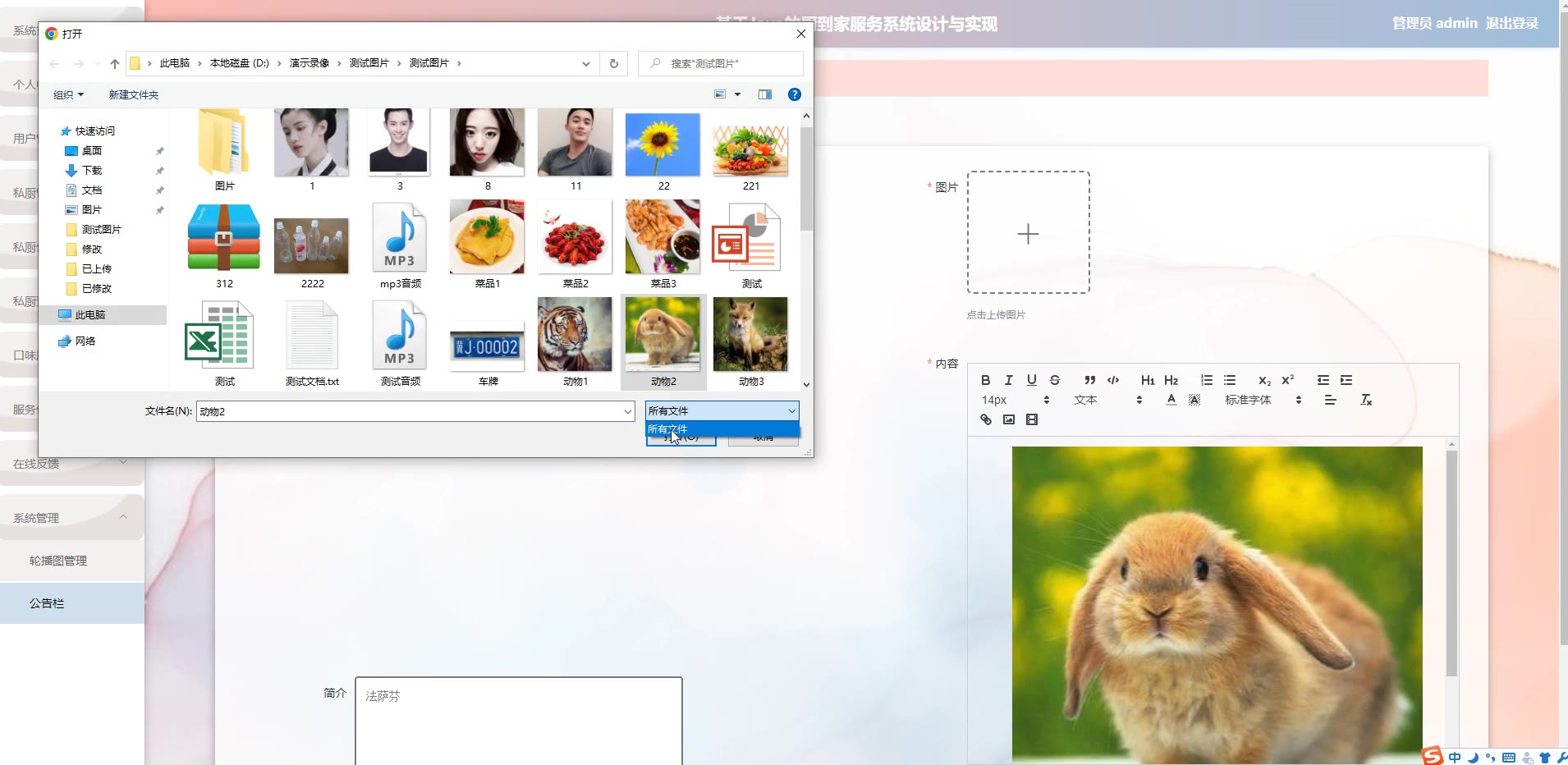The image size is (1568, 765).
Task: Open the 文本 heading type dropdown
Action: click(x=1107, y=400)
